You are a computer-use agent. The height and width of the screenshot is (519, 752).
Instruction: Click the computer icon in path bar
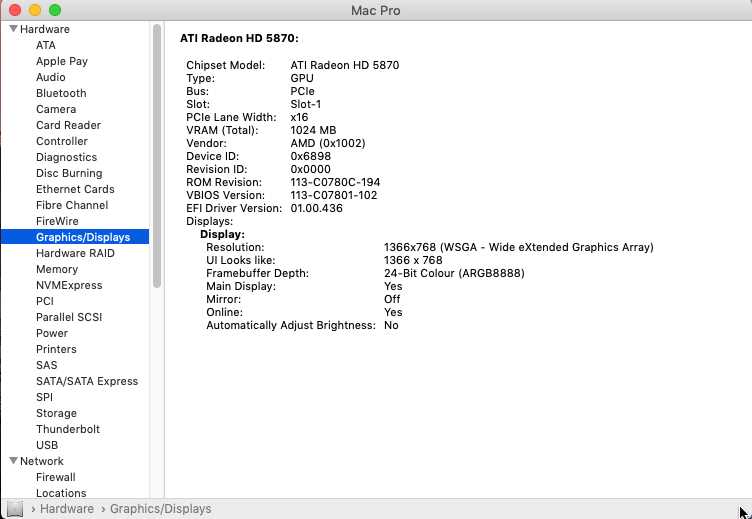point(15,508)
